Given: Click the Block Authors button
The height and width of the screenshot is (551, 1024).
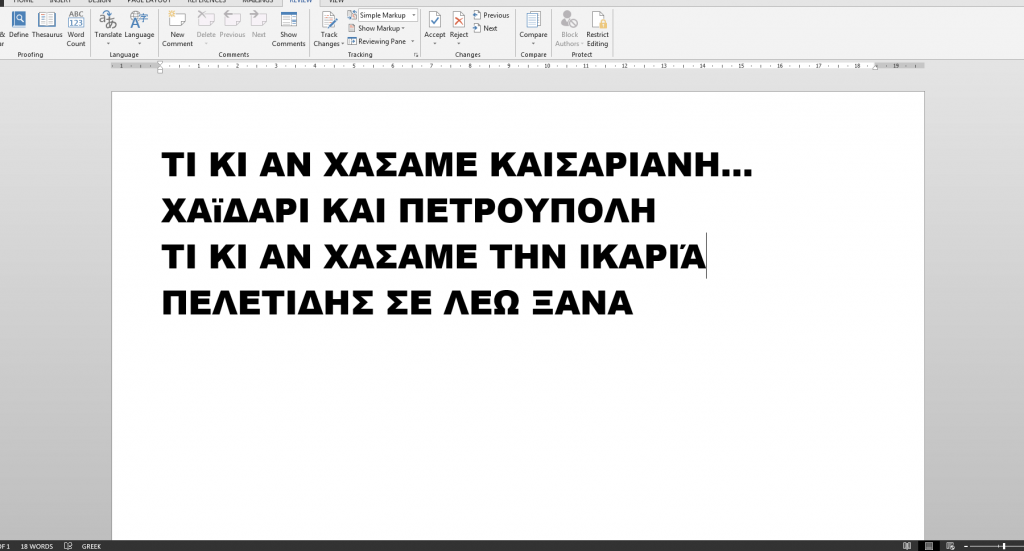Looking at the screenshot, I should pyautogui.click(x=569, y=29).
